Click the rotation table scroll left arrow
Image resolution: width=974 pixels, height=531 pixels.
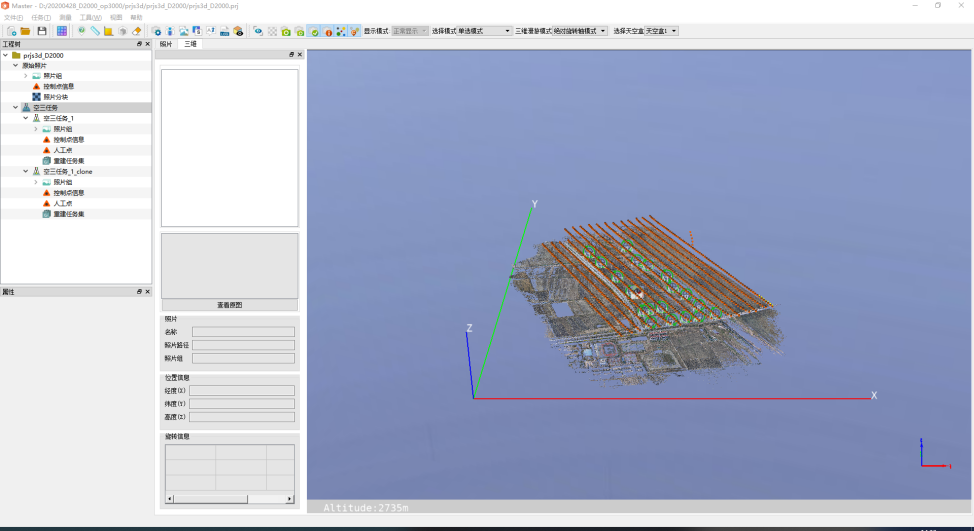click(170, 499)
